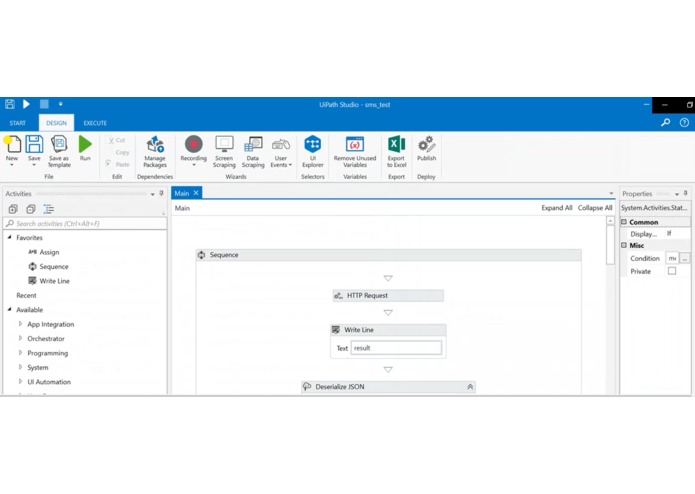Click Collapse All icon in Activities panel
This screenshot has width=695, height=494.
(31, 209)
